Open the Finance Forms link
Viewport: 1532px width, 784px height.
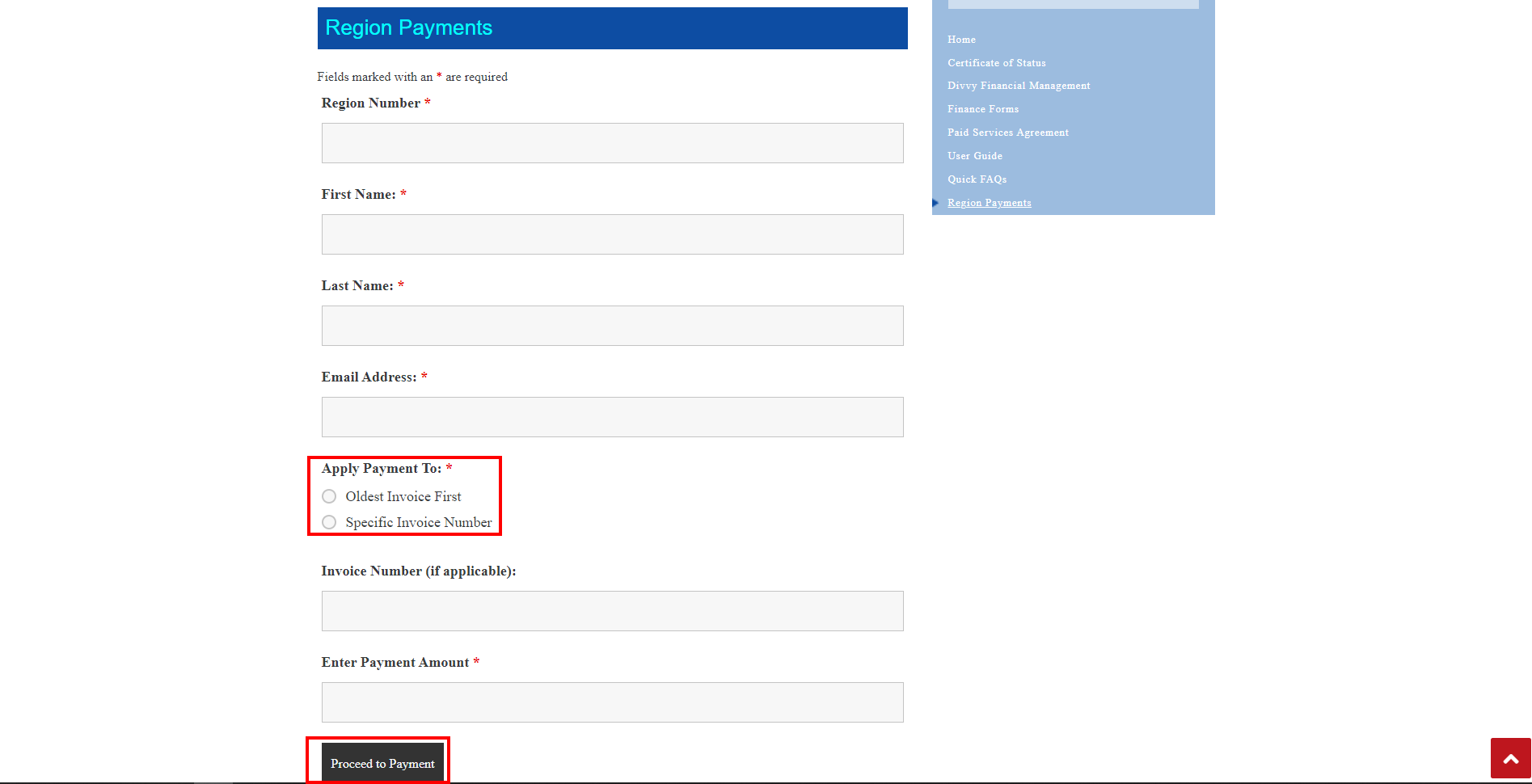982,109
